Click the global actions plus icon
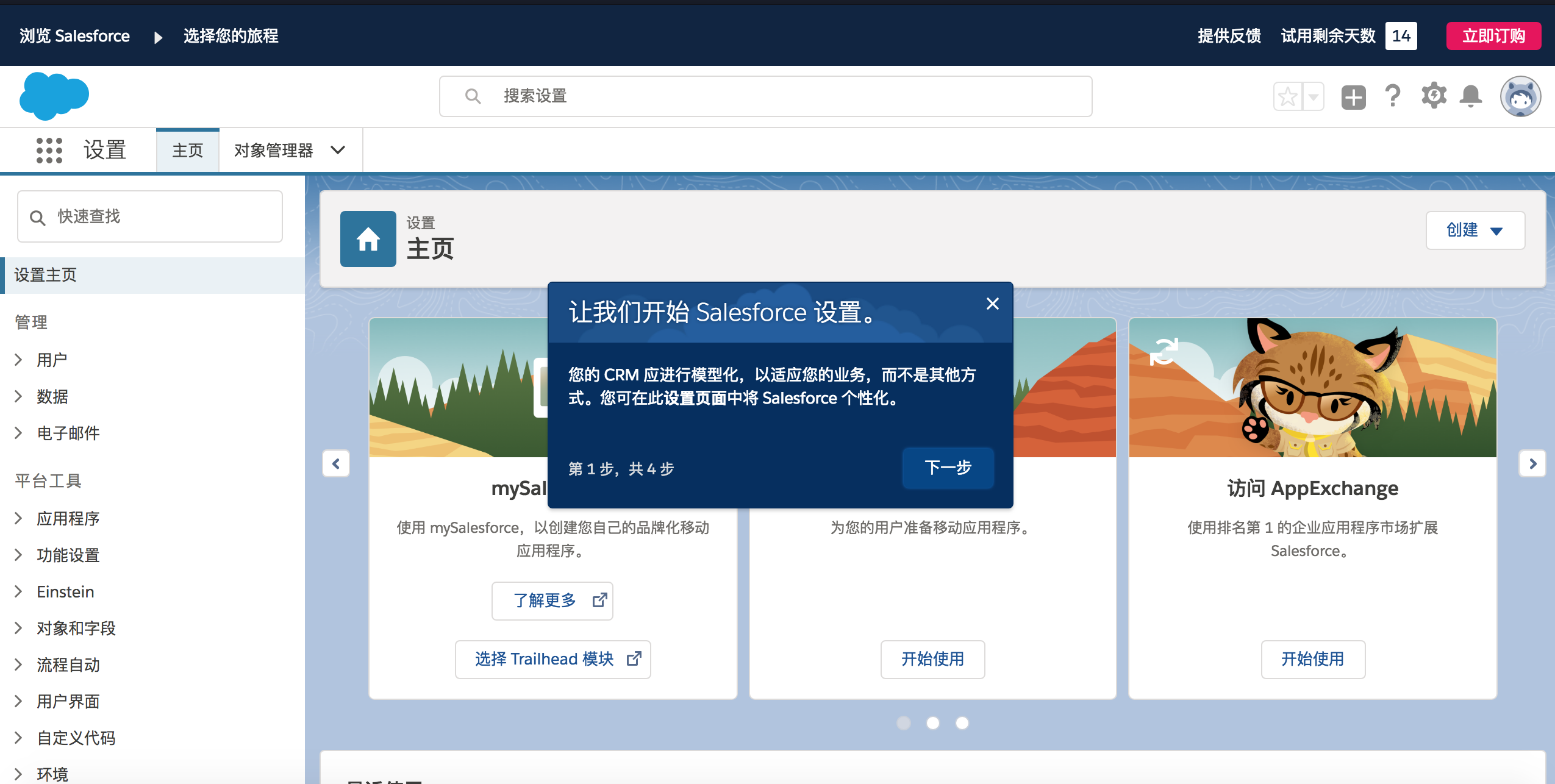The height and width of the screenshot is (784, 1555). pos(1353,97)
